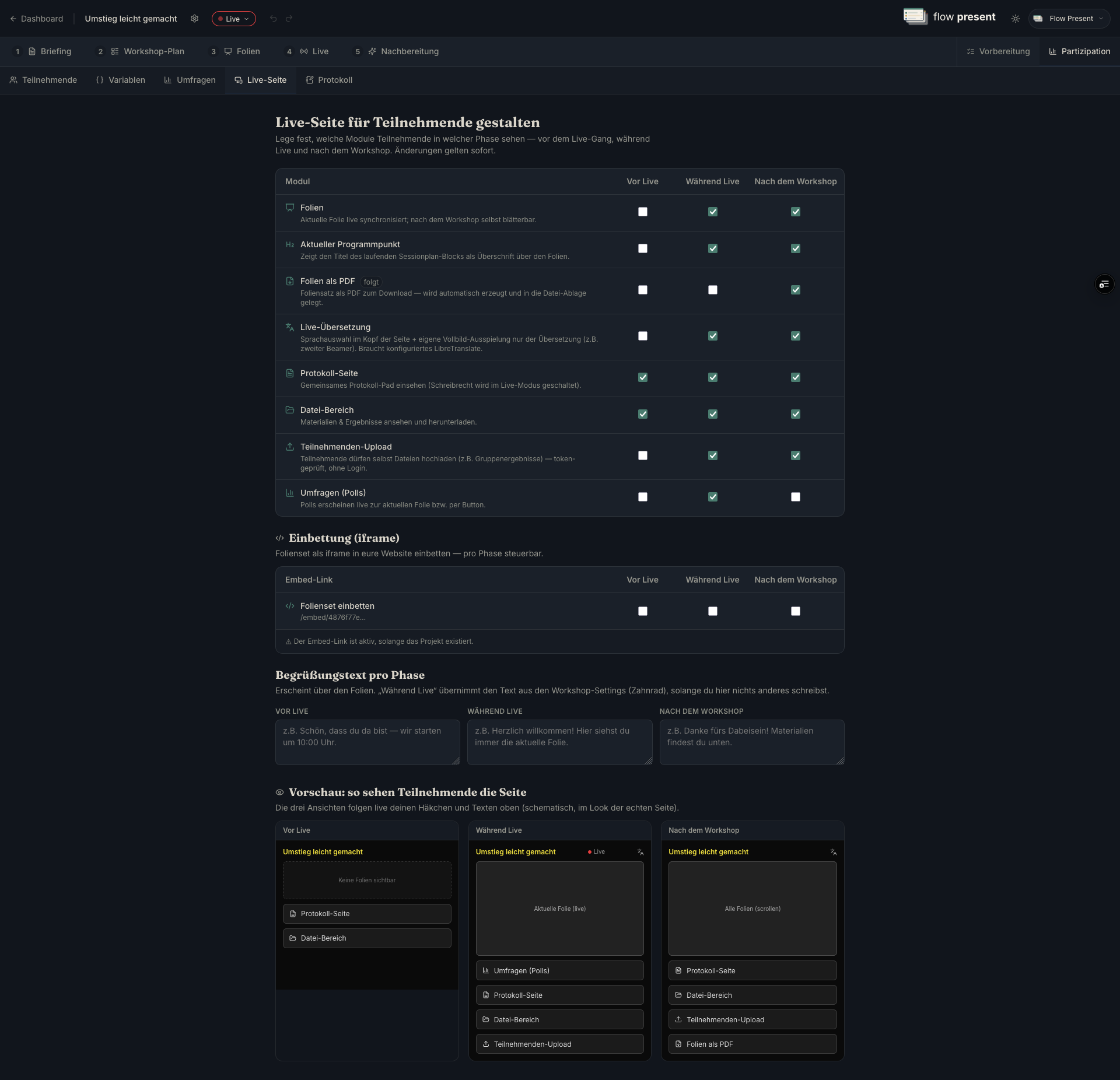Click translation icon in Während Live preview
1120x1080 pixels.
pyautogui.click(x=640, y=852)
